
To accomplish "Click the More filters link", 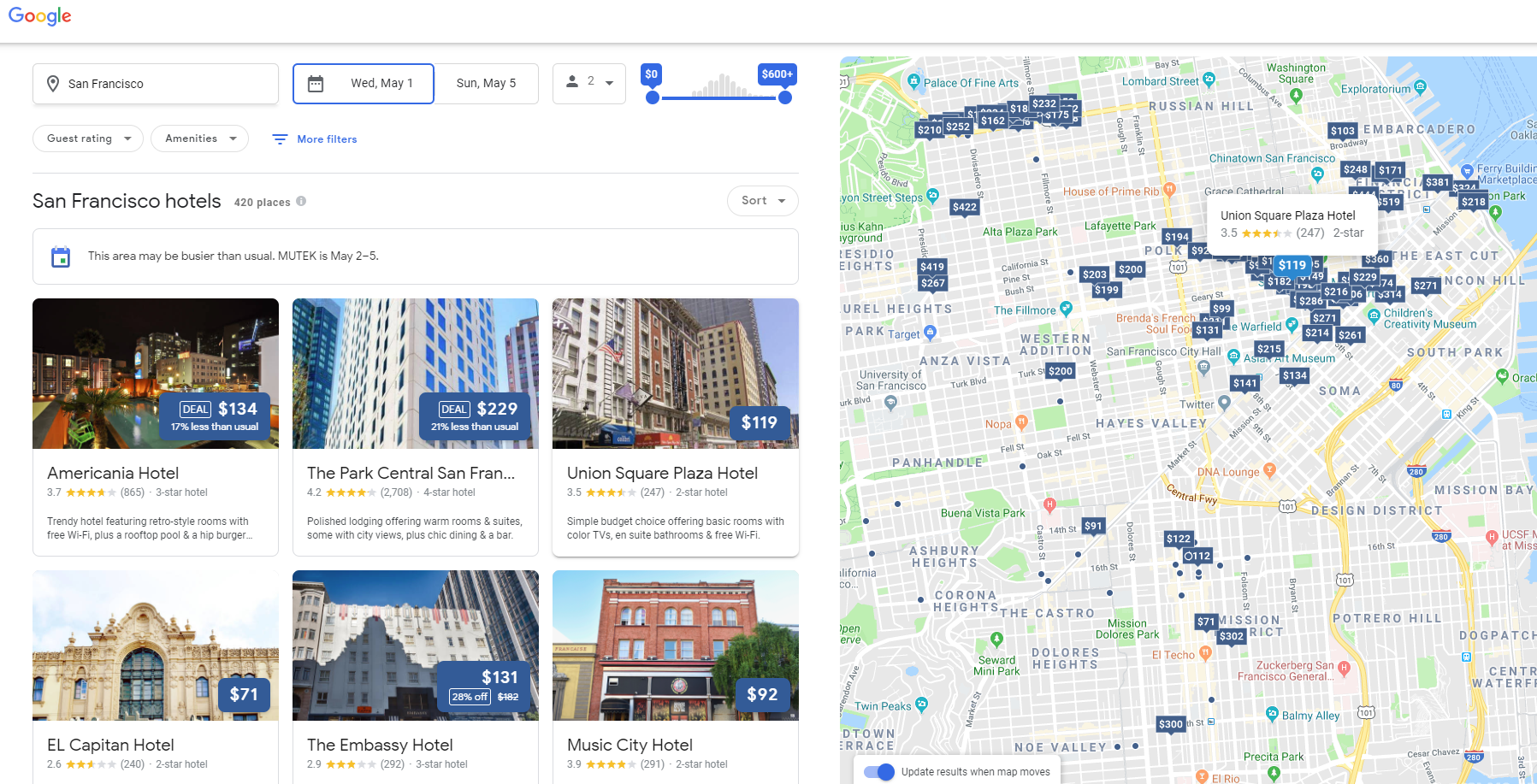I will (x=326, y=139).
